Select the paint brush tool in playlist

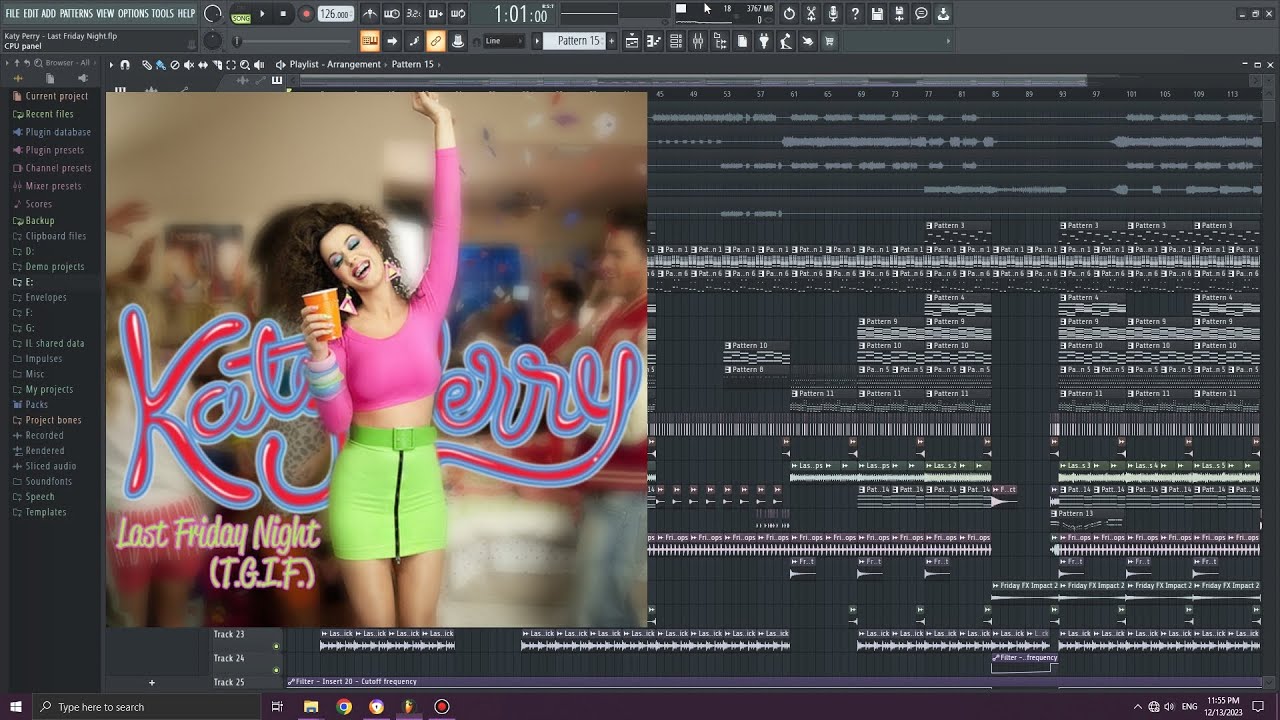tap(160, 64)
